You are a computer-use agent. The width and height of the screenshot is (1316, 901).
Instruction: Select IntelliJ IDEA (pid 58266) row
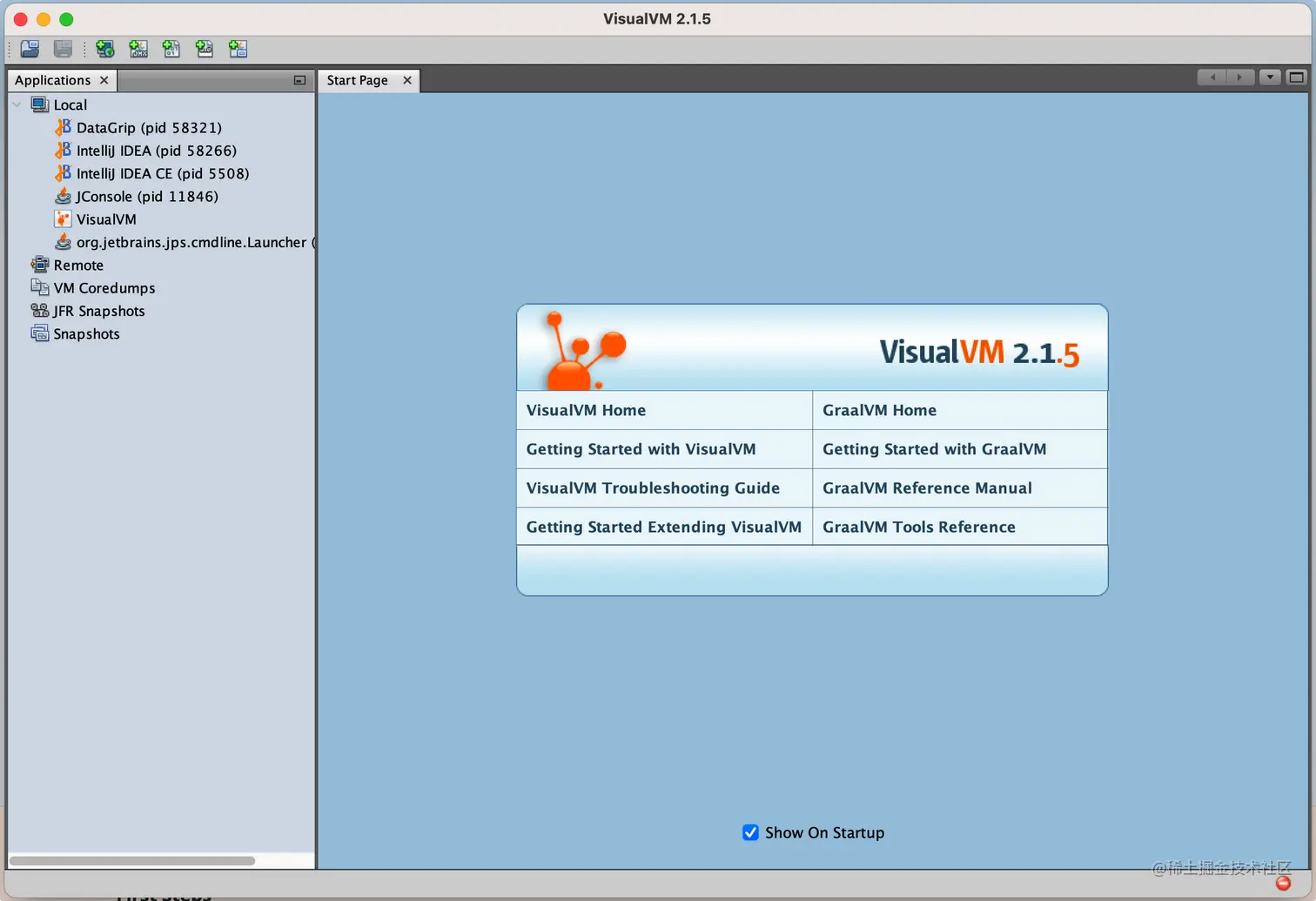click(x=157, y=150)
